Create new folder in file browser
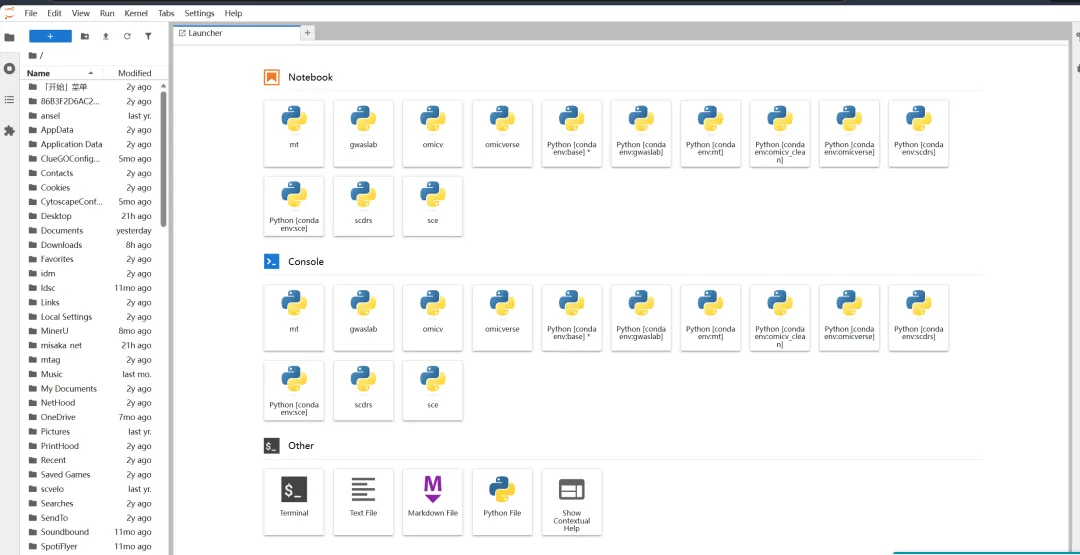Viewport: 1080px width, 555px height. click(x=85, y=36)
